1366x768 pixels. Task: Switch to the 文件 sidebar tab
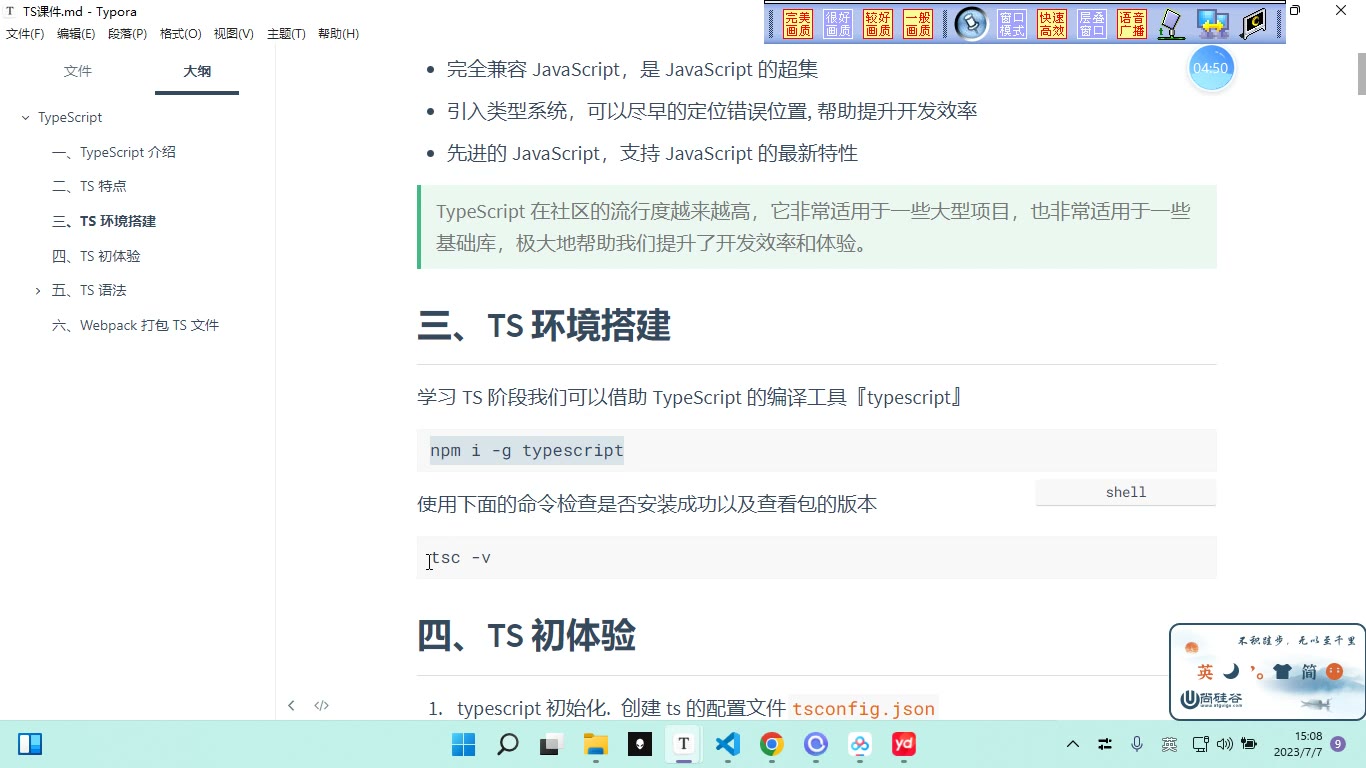click(x=78, y=71)
